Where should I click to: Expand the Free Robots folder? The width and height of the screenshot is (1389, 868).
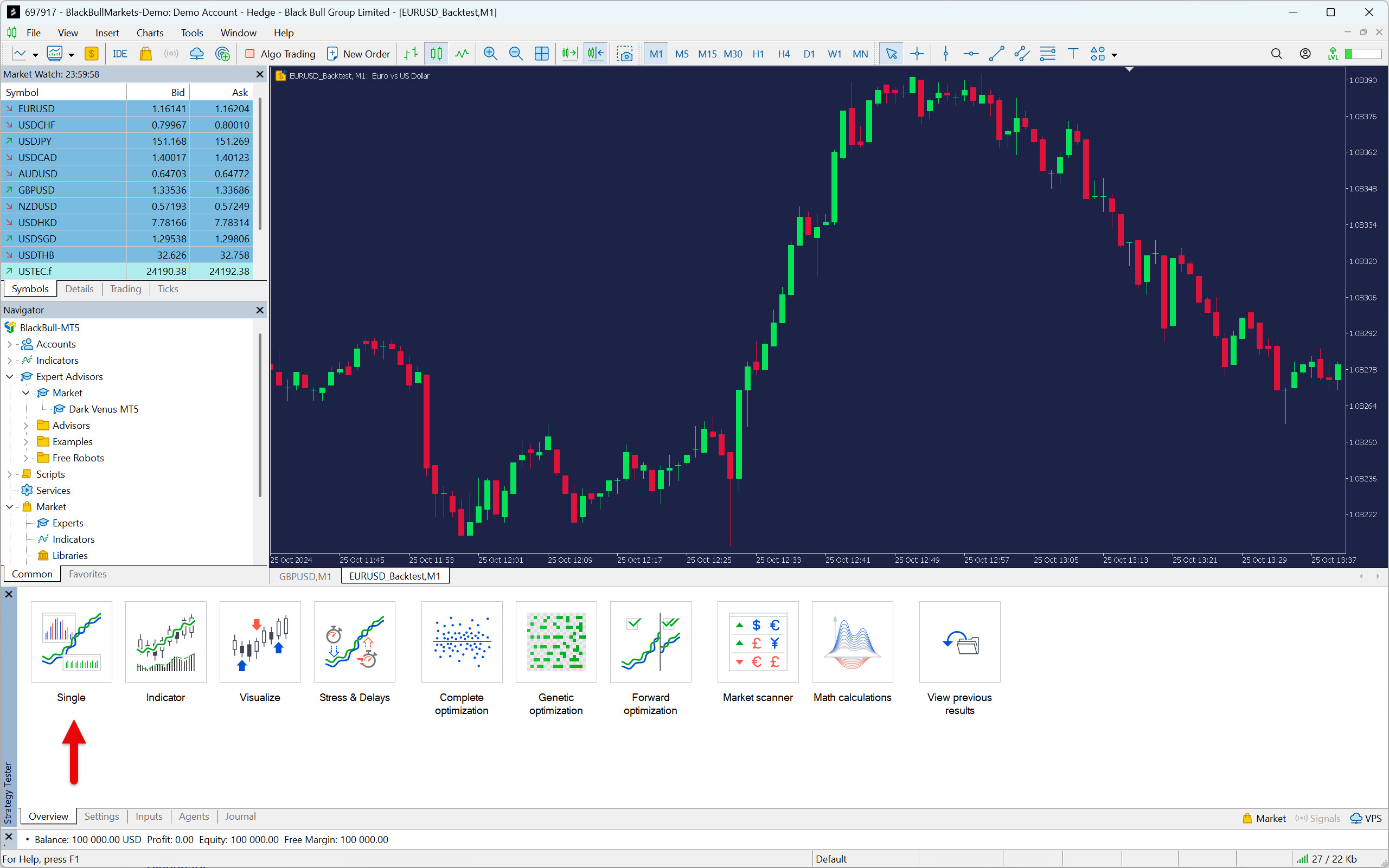click(26, 458)
